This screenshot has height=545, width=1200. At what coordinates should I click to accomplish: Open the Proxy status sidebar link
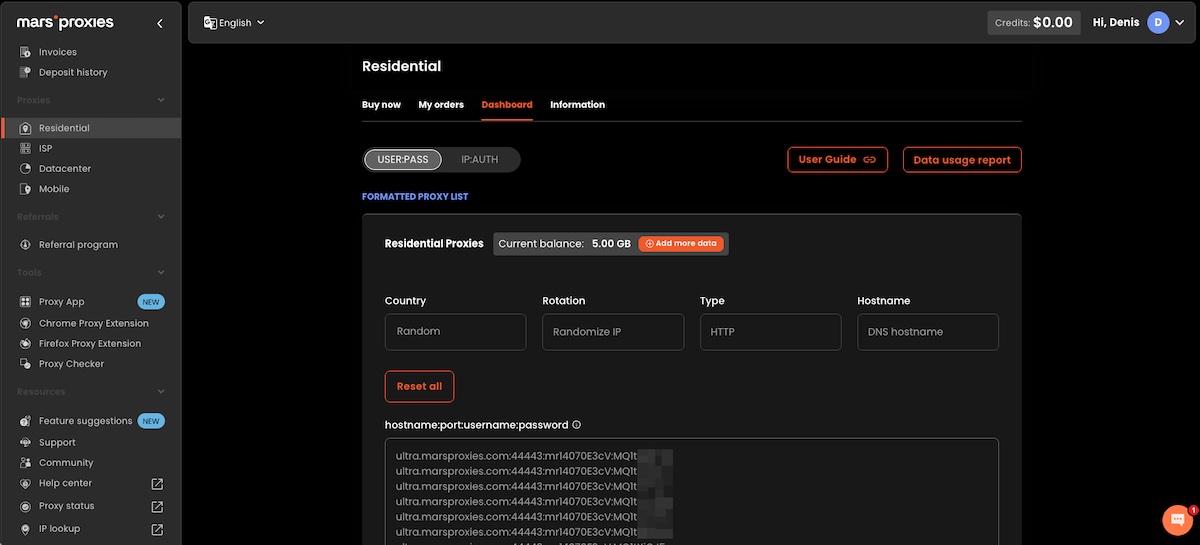coord(66,506)
